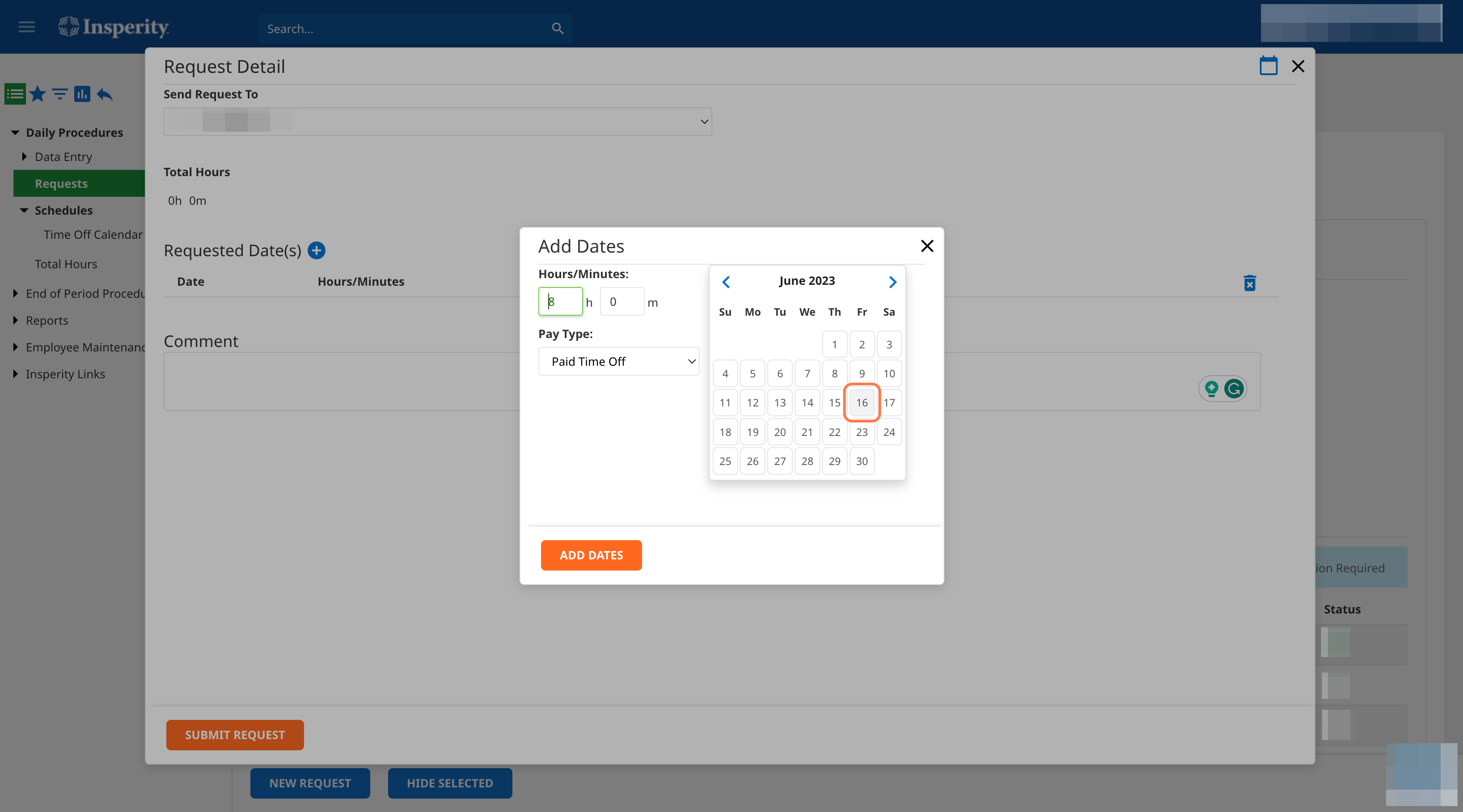Screen dimensions: 1463x812
Task: Click the search magnifier icon
Action: (x=558, y=28)
